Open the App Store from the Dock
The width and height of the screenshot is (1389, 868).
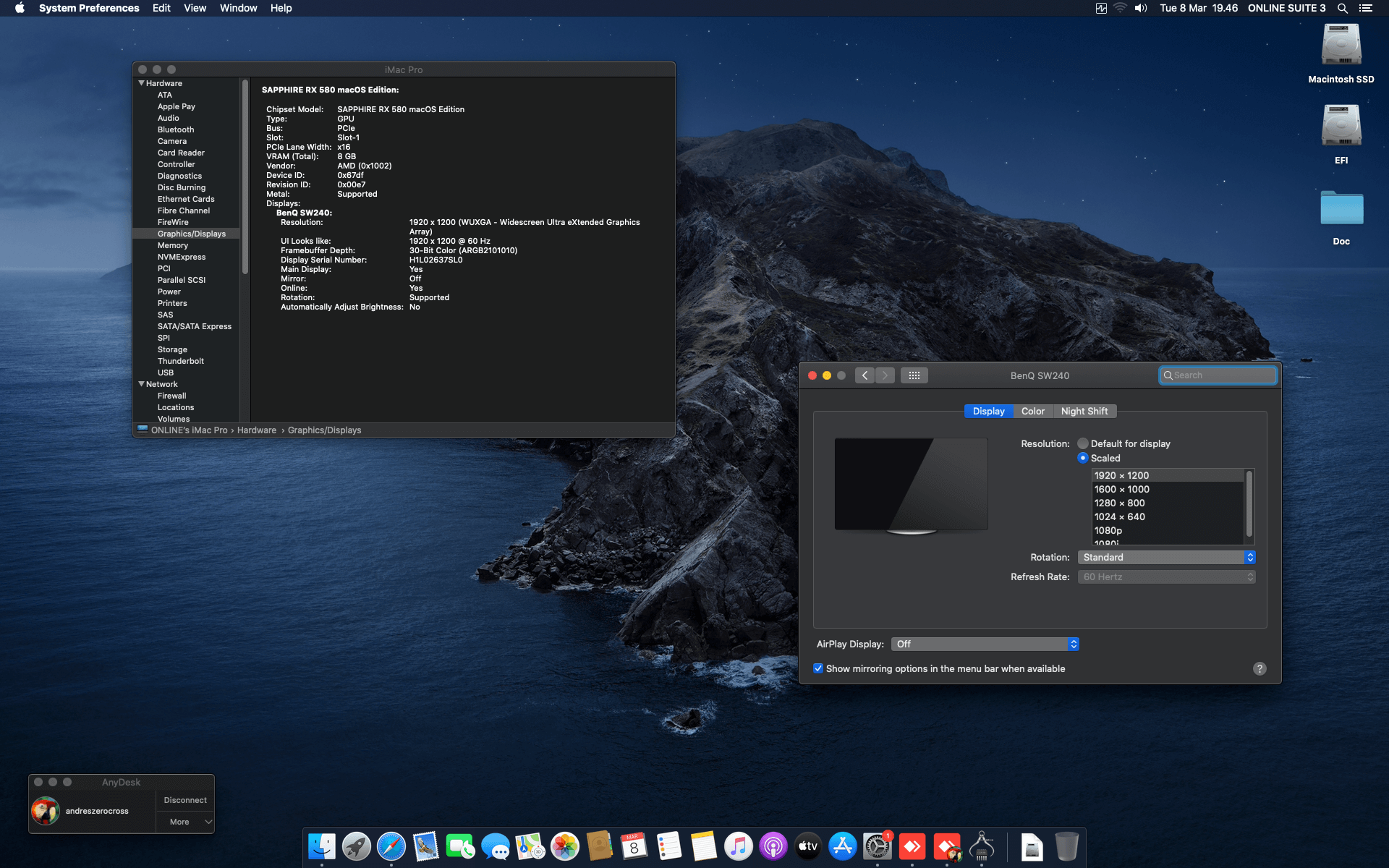[843, 846]
